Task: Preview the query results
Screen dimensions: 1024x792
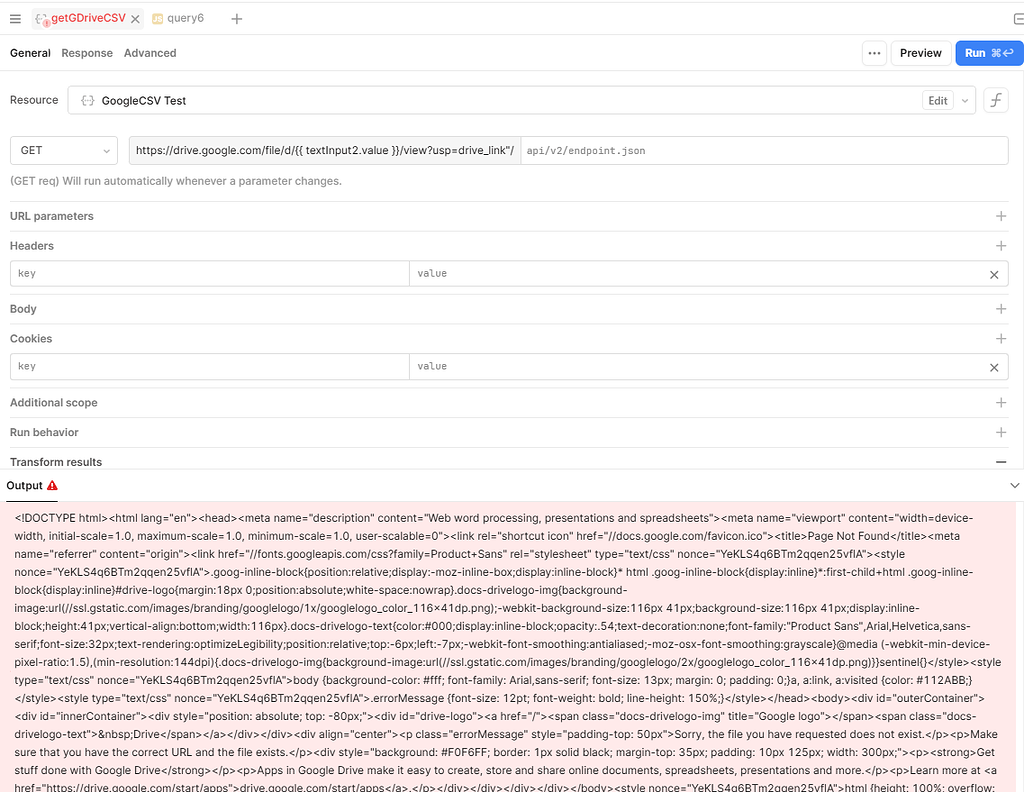Action: (920, 52)
